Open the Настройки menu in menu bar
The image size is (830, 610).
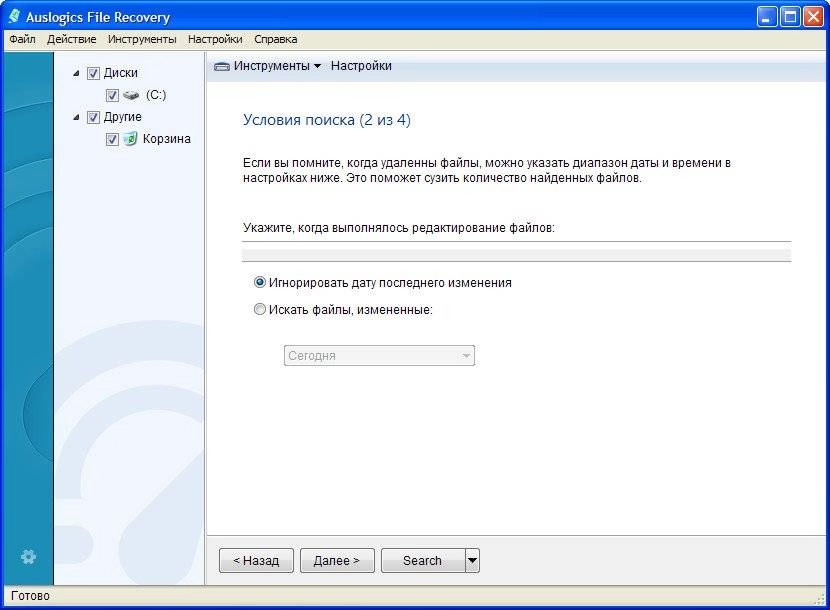click(215, 39)
